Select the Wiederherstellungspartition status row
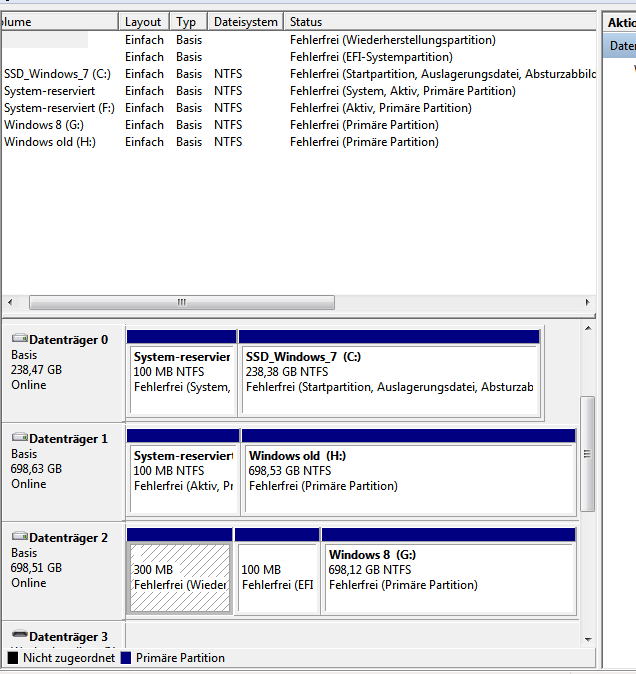 [x=299, y=40]
